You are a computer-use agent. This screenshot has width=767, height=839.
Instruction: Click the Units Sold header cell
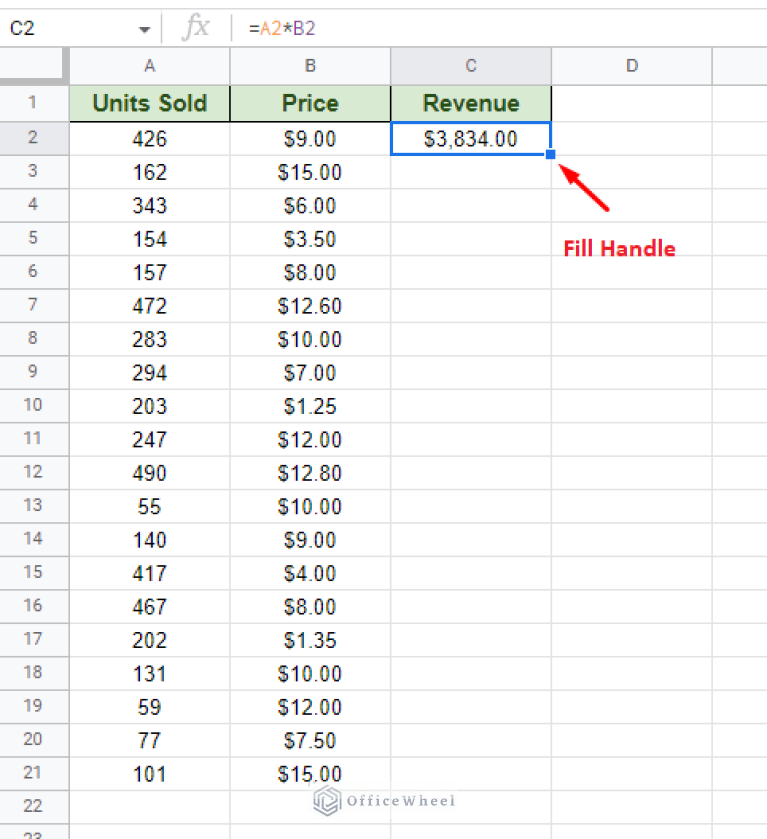(x=150, y=103)
